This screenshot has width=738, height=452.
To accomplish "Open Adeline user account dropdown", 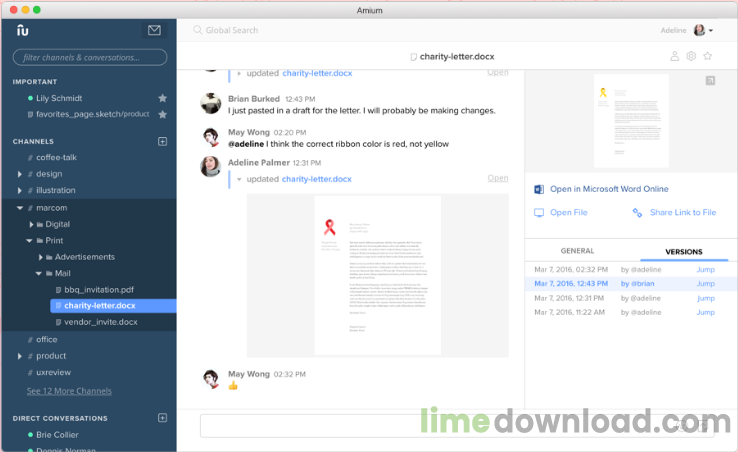I will pos(700,30).
